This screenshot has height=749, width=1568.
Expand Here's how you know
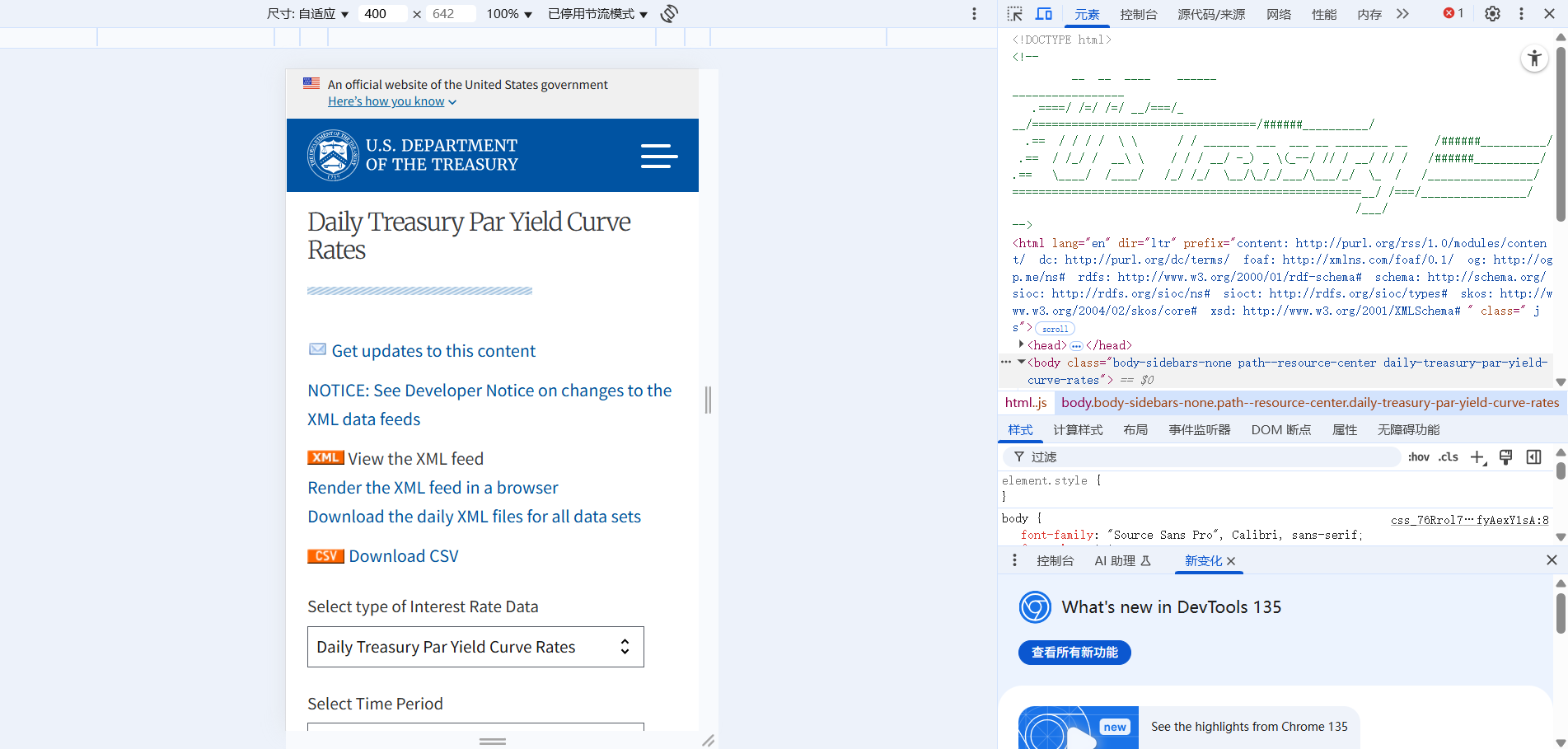392,101
